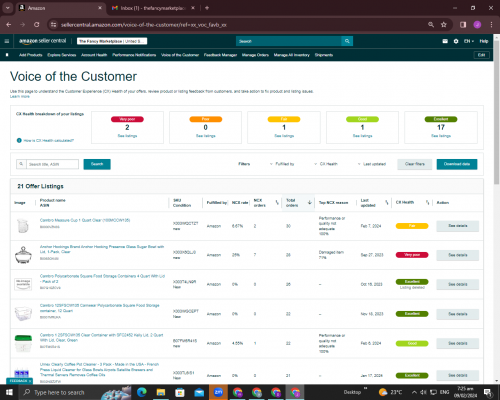Click See listings under Excellent

coord(441,136)
